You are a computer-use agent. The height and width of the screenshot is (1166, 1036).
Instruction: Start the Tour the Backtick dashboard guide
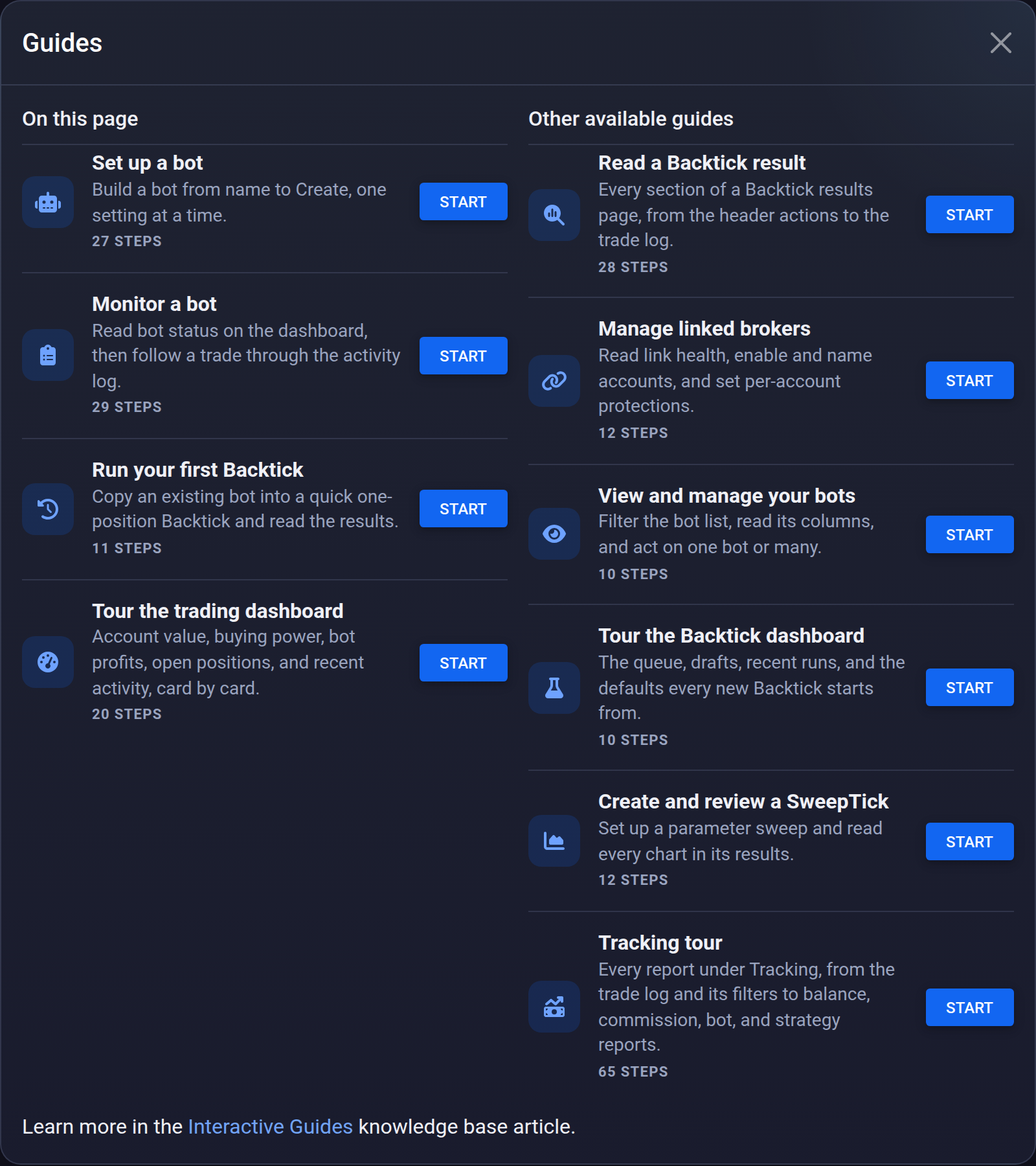tap(970, 687)
